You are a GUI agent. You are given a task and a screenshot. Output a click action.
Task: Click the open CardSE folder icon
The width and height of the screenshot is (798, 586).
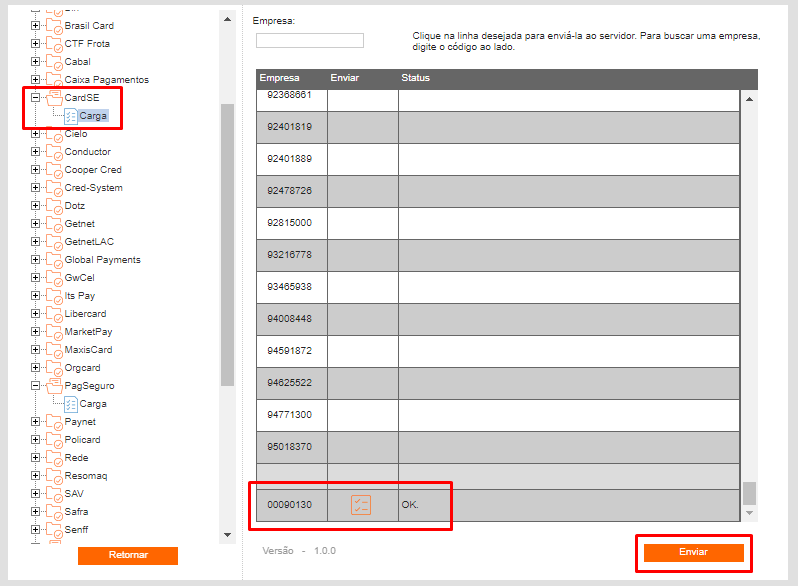[x=54, y=98]
